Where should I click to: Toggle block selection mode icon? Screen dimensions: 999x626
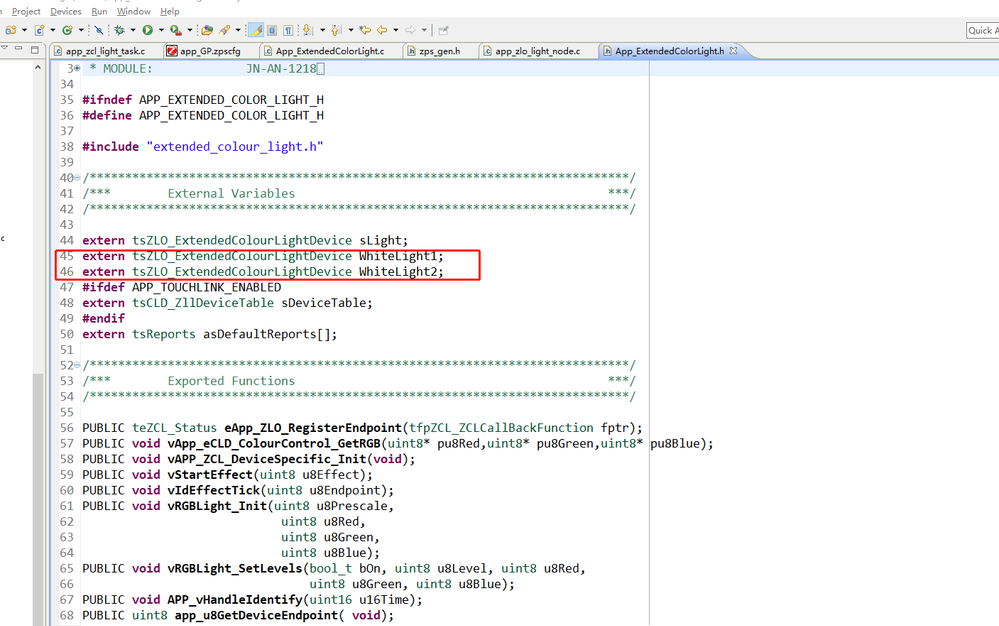tap(272, 30)
